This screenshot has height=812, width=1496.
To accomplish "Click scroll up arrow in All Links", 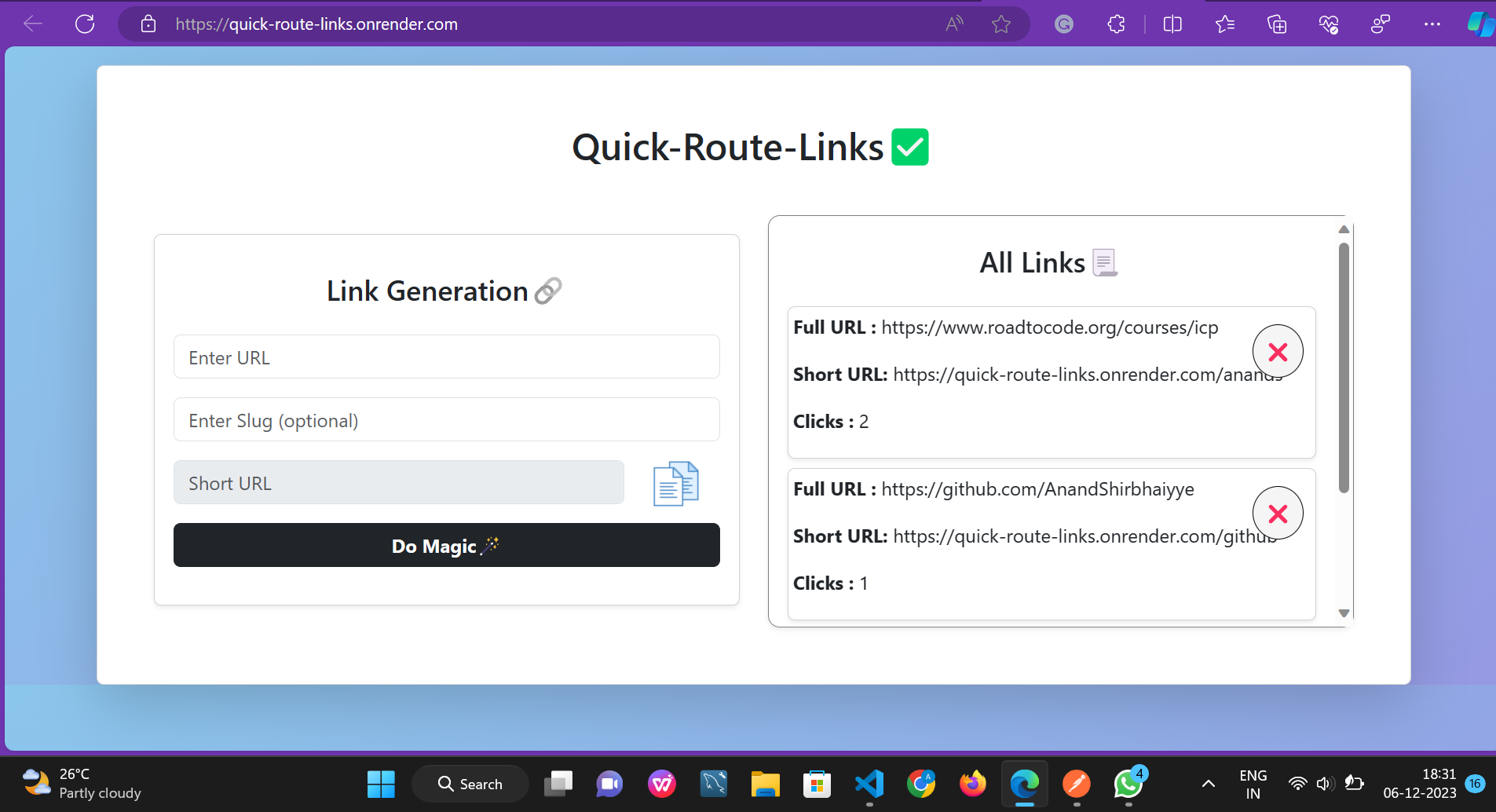I will tap(1344, 229).
